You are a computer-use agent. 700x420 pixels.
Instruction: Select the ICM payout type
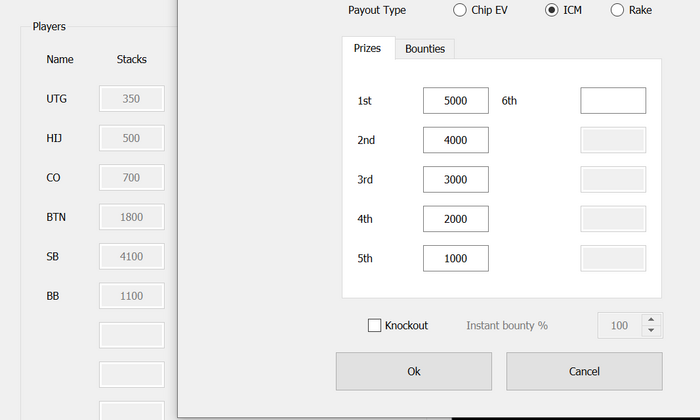pyautogui.click(x=552, y=10)
